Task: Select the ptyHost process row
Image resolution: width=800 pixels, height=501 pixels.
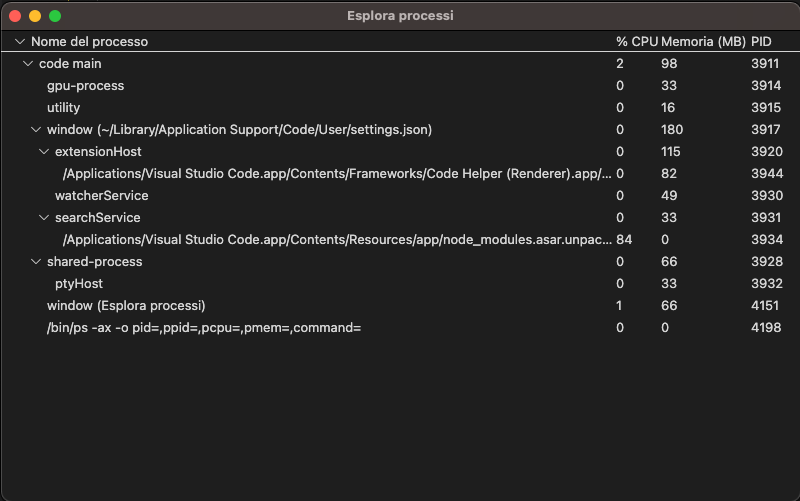Action: pyautogui.click(x=400, y=284)
